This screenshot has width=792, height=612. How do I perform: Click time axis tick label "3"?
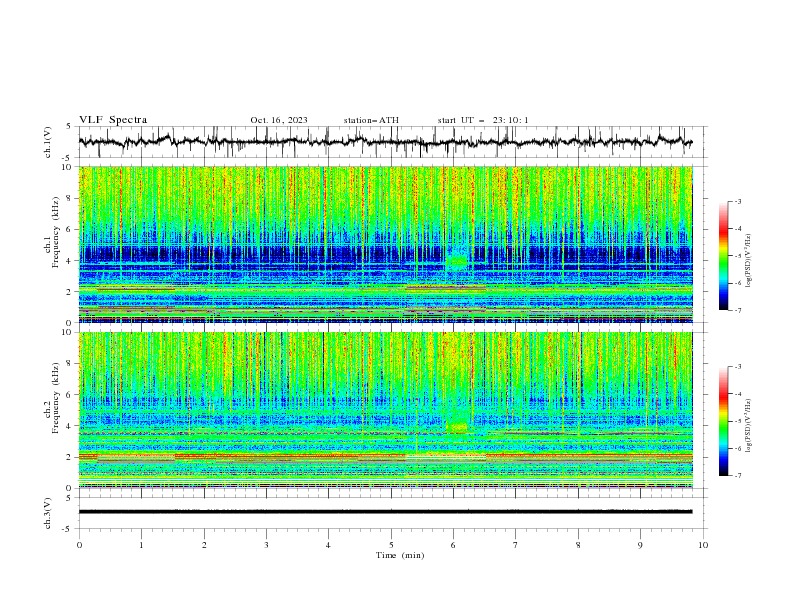click(x=266, y=545)
